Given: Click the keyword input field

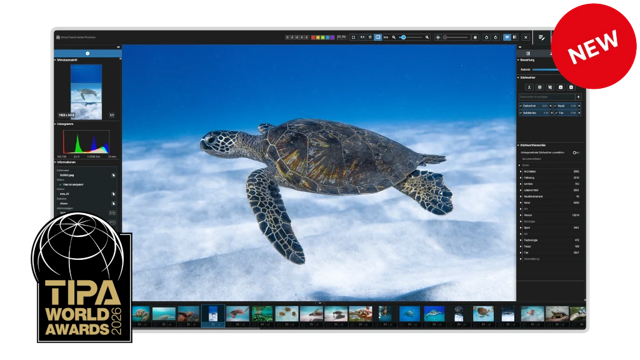Looking at the screenshot, I should point(547,97).
